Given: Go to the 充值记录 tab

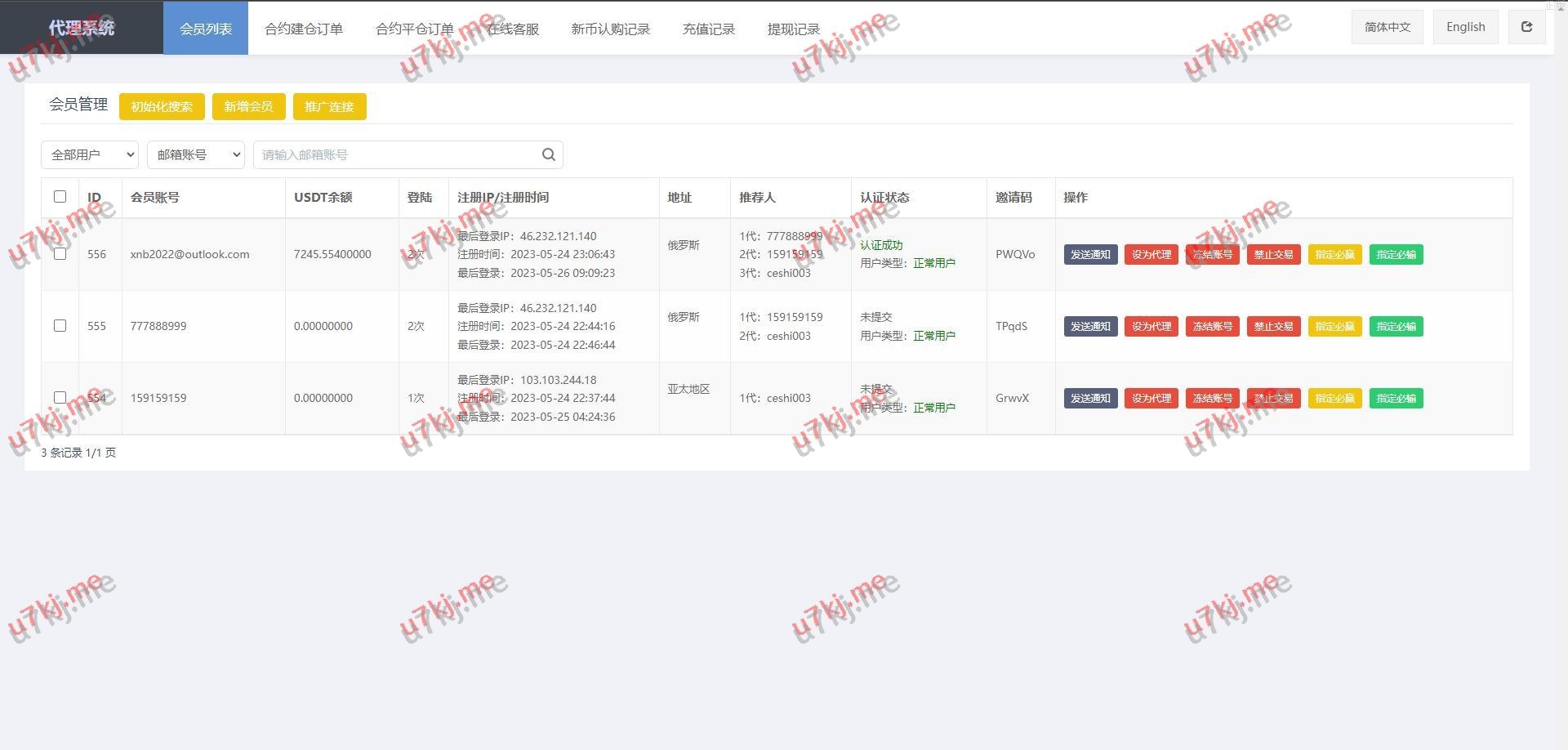Looking at the screenshot, I should 708,29.
